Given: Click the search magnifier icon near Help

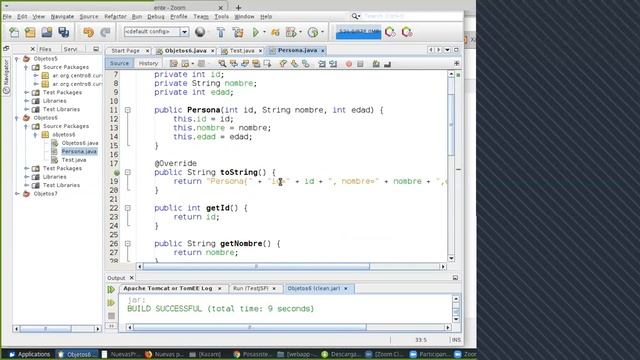Looking at the screenshot, I should point(355,16).
